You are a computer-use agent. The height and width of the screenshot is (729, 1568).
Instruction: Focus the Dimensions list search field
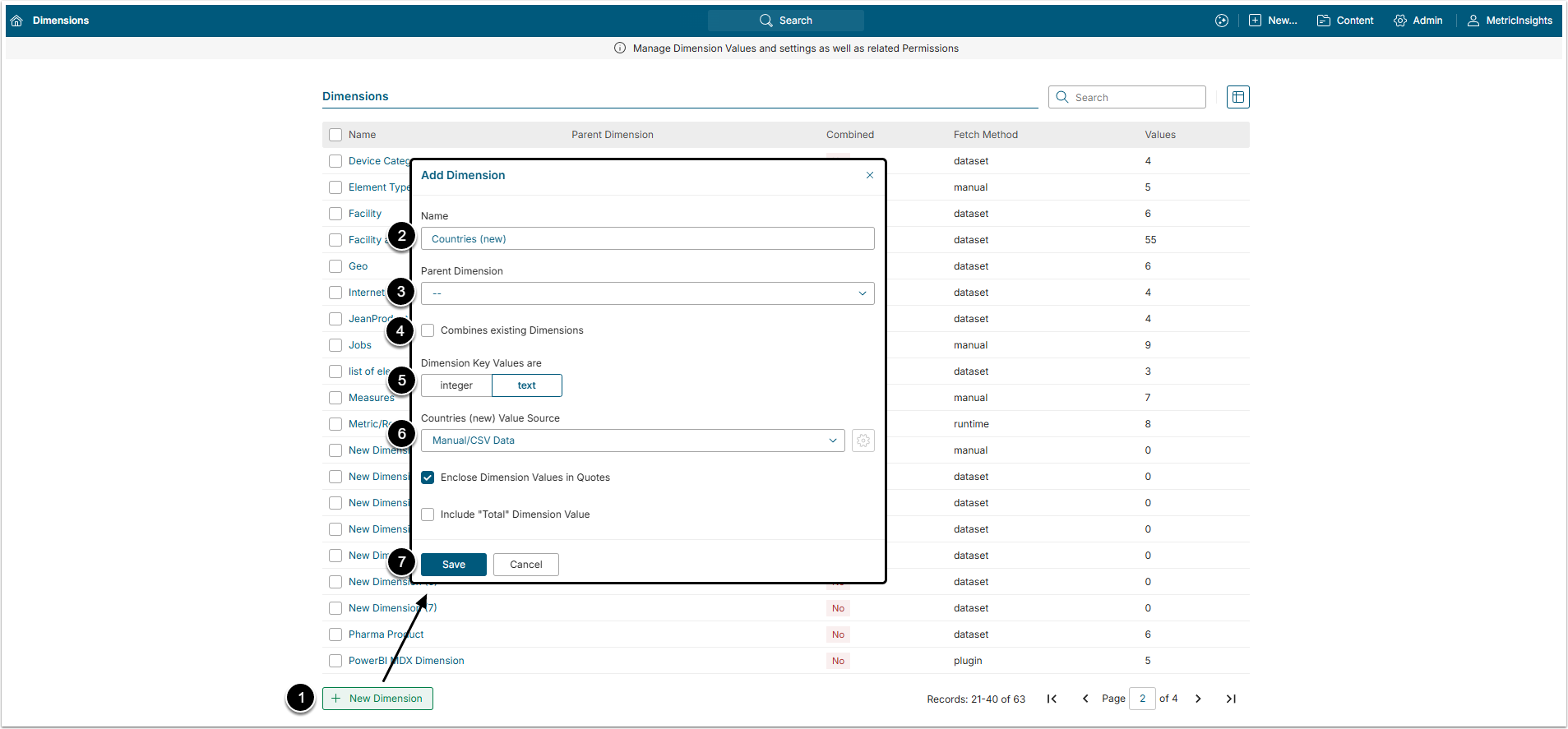[x=1126, y=97]
